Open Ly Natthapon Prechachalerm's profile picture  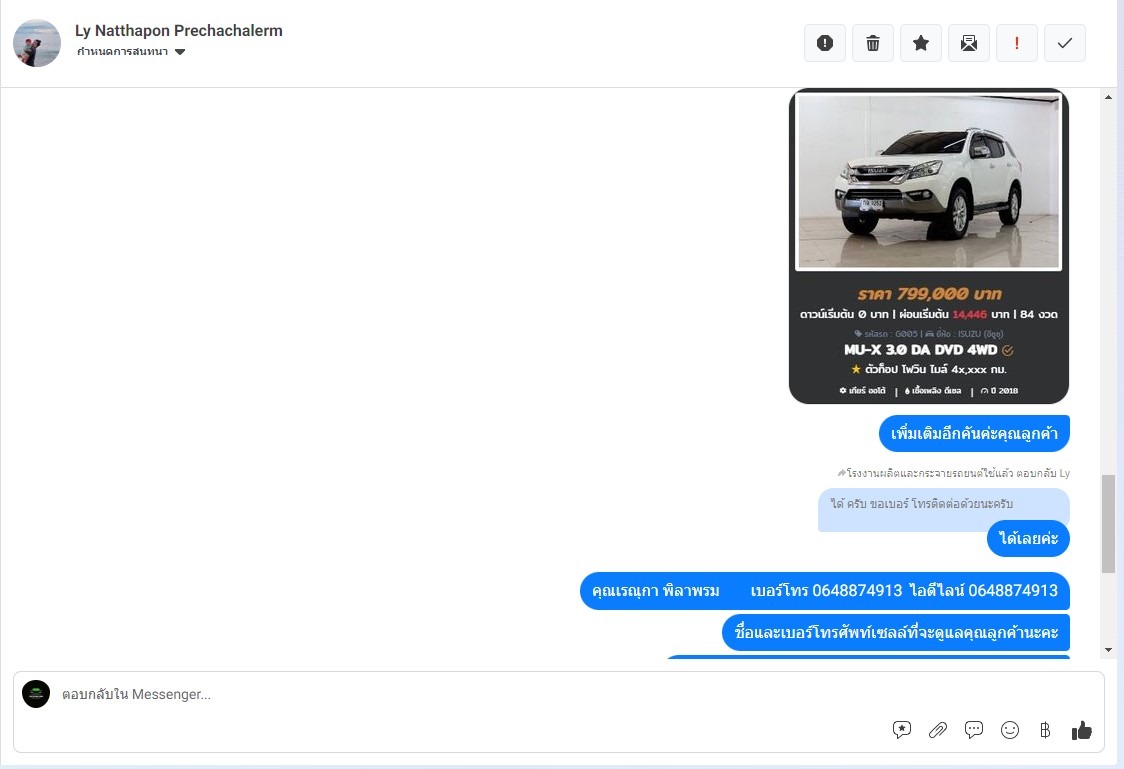point(37,43)
